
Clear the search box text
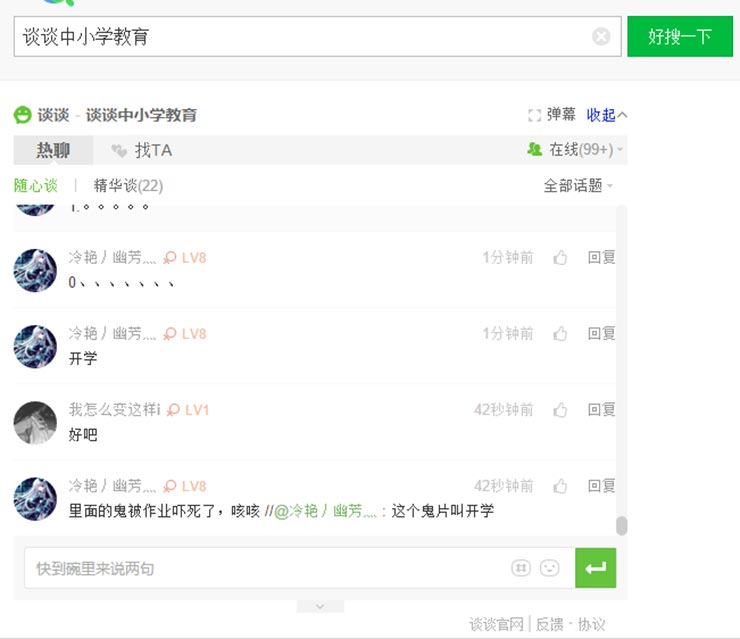(x=601, y=37)
